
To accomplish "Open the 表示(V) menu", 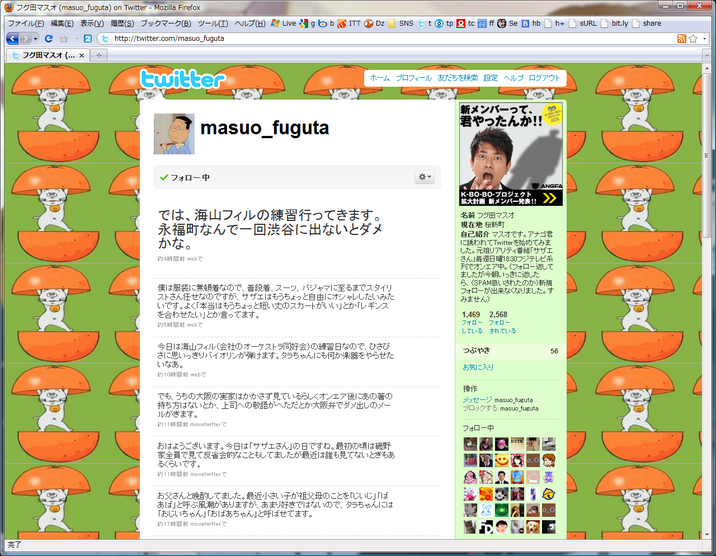I will (x=92, y=23).
